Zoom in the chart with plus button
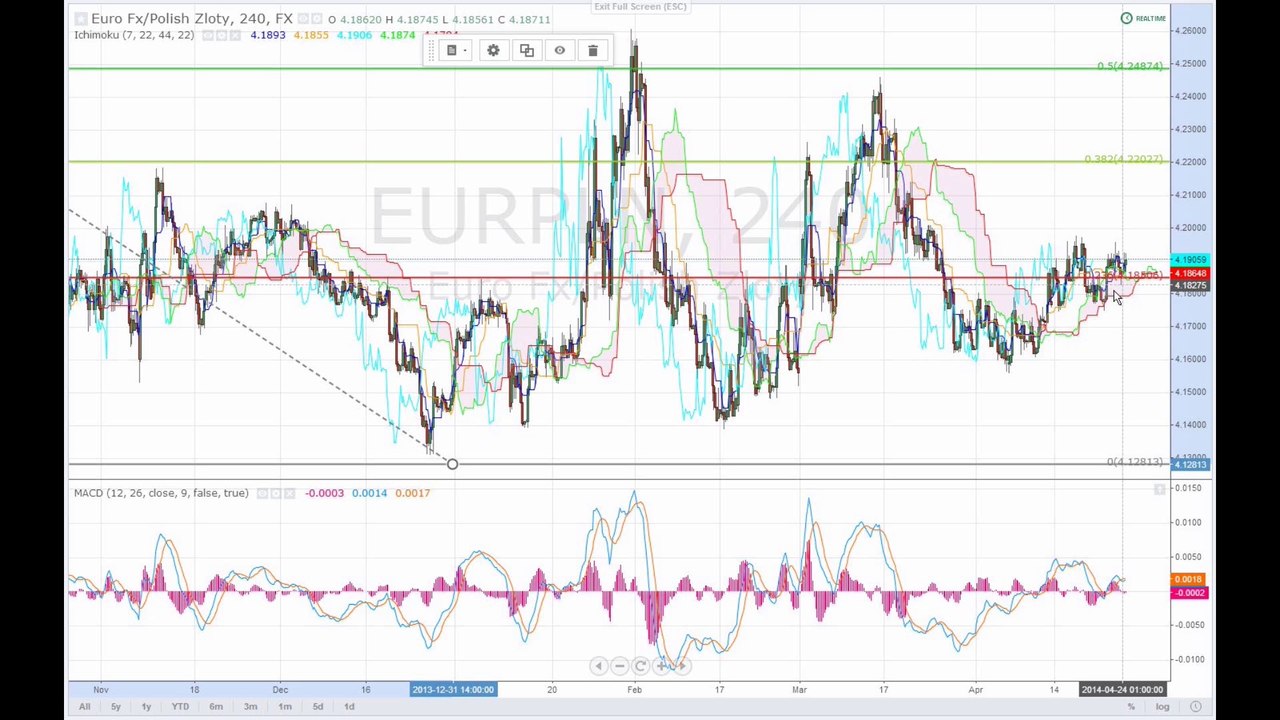This screenshot has height=720, width=1280. pos(662,666)
